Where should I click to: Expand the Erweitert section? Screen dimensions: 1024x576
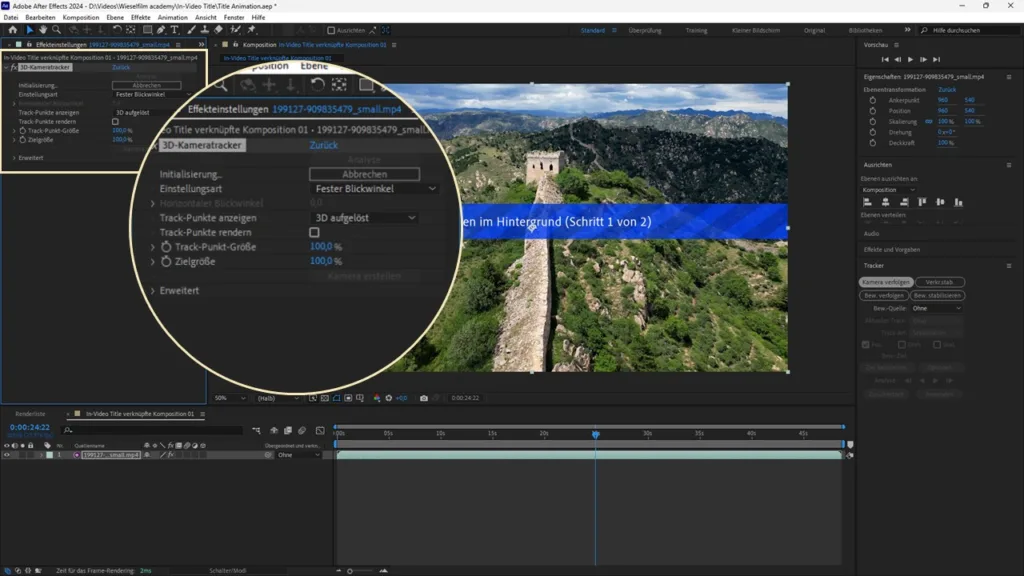[14, 157]
